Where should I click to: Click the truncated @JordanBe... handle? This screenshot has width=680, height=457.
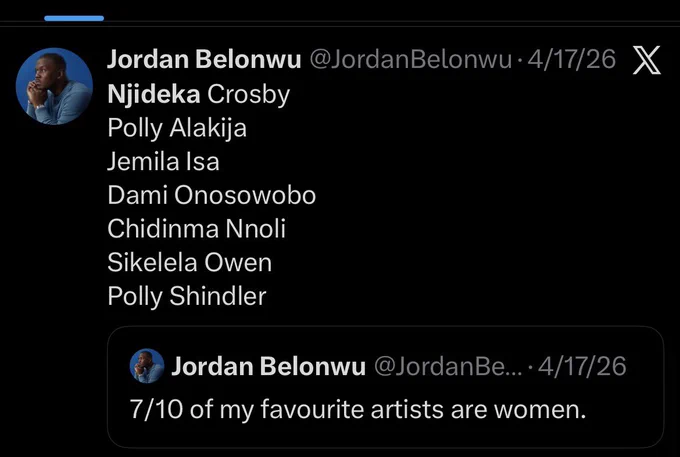coord(448,366)
